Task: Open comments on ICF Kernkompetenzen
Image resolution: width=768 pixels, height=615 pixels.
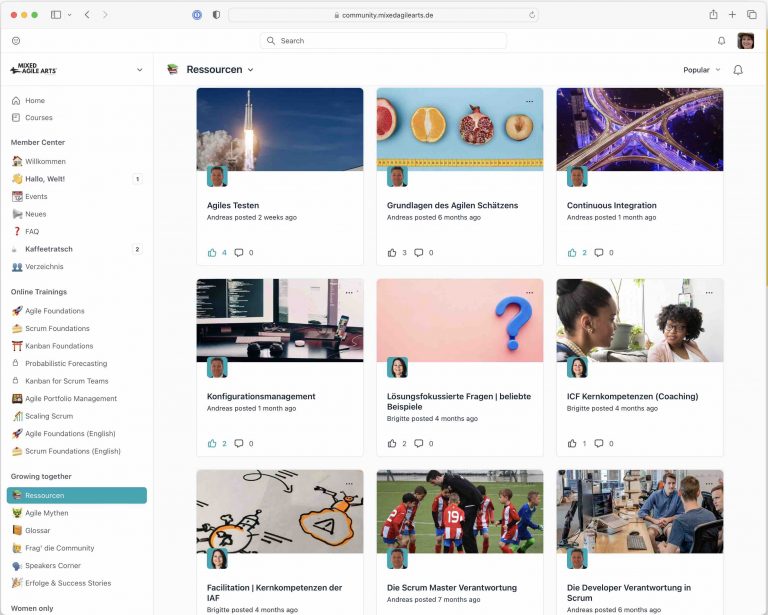Action: (x=599, y=444)
